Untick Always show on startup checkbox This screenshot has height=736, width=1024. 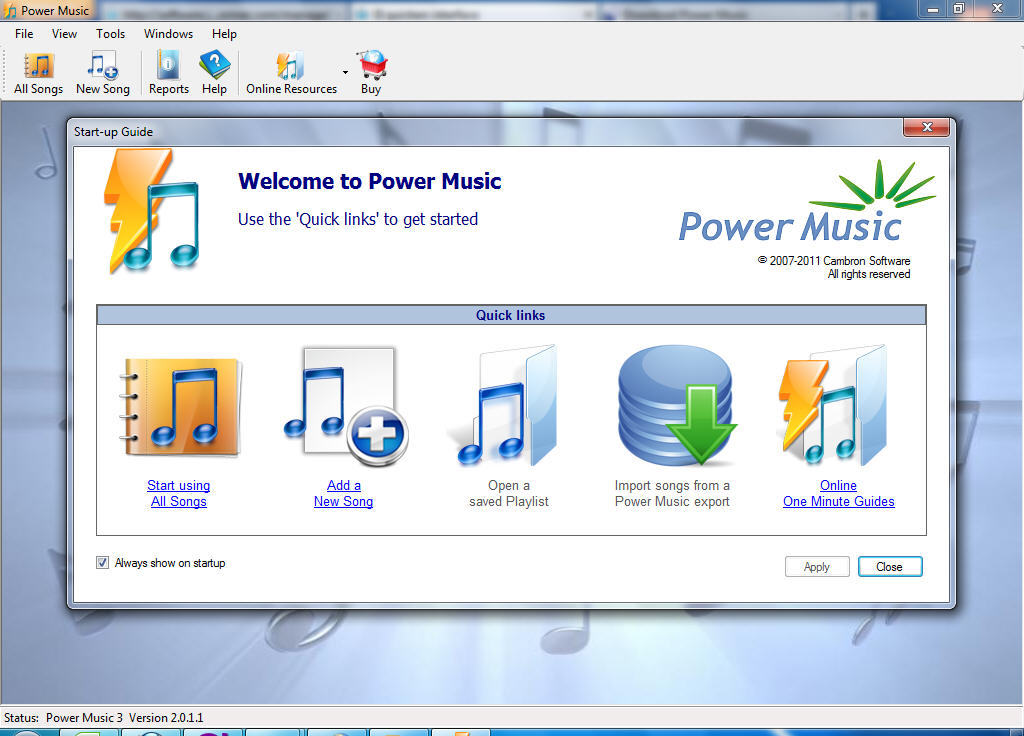point(103,563)
